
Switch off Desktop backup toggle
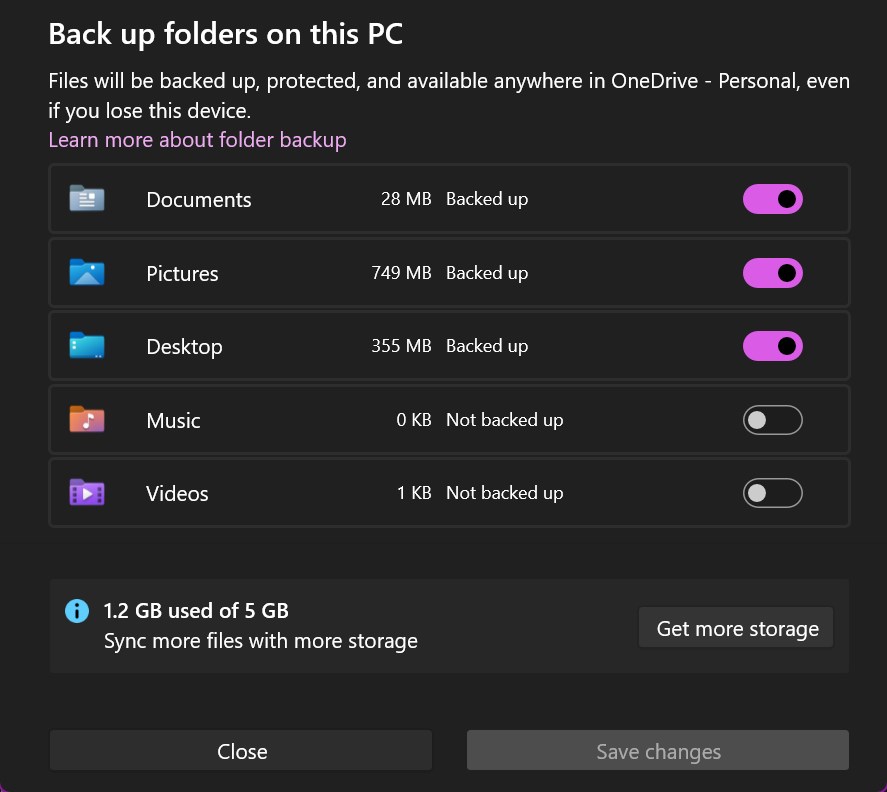pyautogui.click(x=772, y=346)
